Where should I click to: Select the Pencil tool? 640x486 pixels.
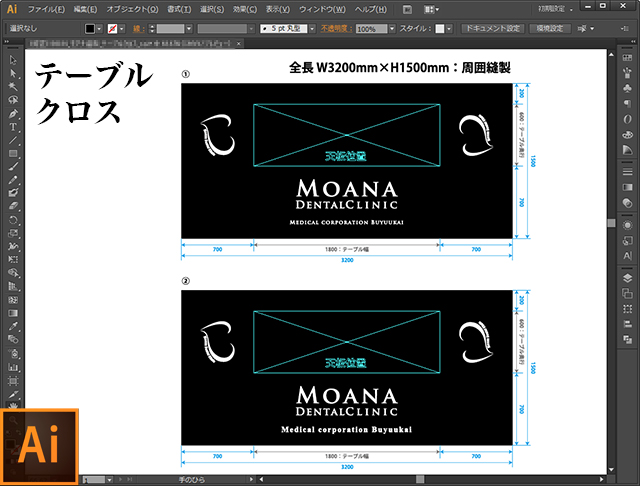[13, 180]
